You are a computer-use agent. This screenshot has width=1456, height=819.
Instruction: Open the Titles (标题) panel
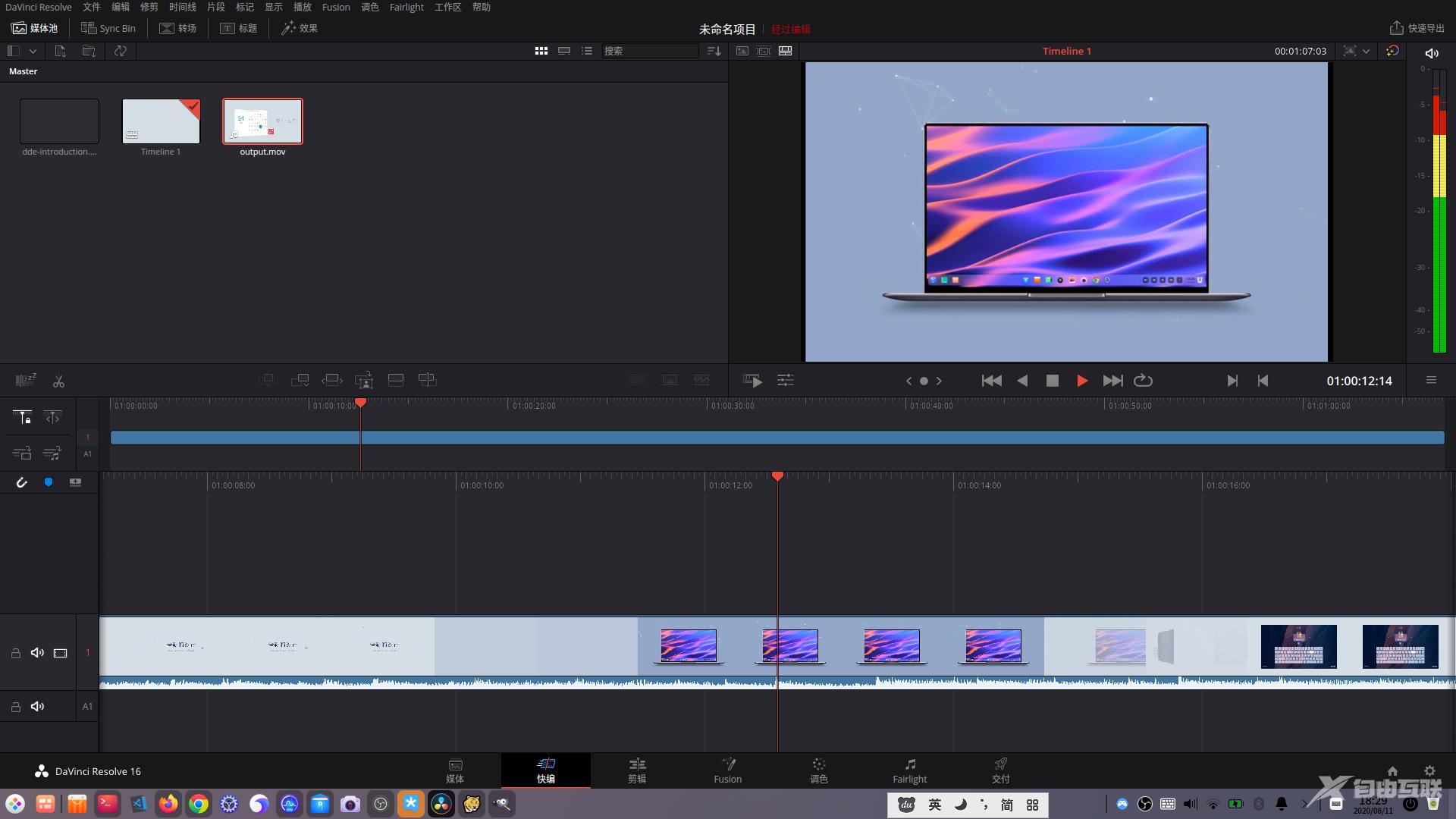tap(239, 28)
